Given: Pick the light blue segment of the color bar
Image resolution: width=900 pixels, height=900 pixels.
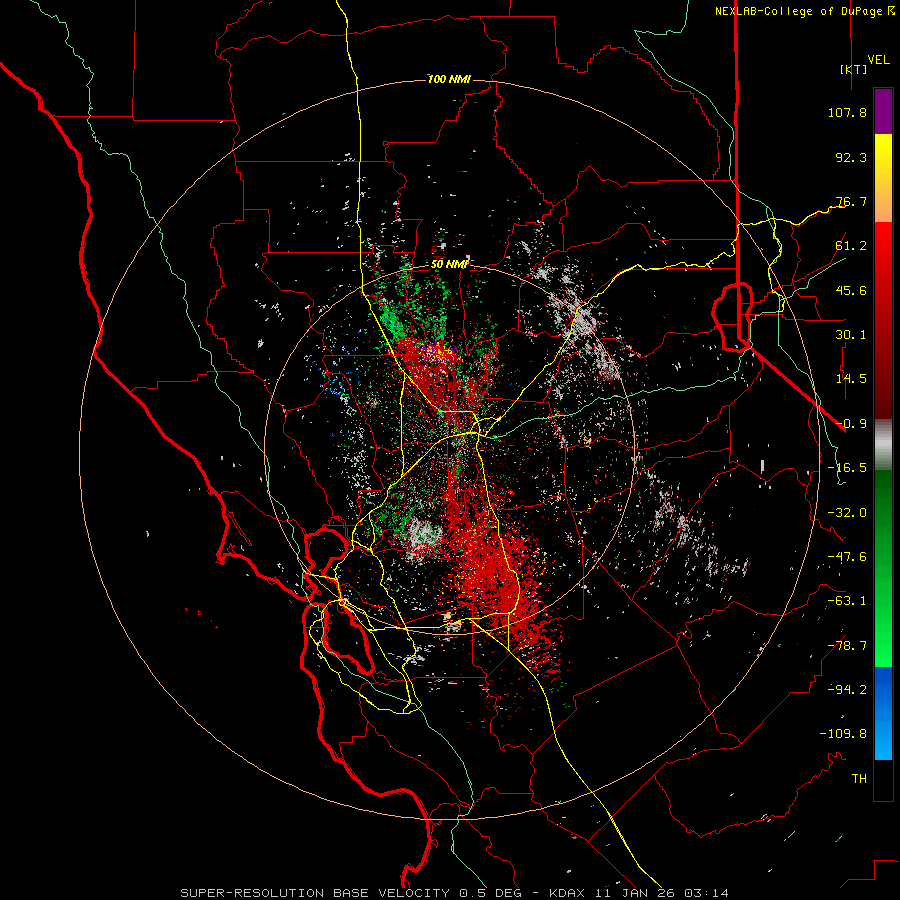Looking at the screenshot, I should pos(883,738).
